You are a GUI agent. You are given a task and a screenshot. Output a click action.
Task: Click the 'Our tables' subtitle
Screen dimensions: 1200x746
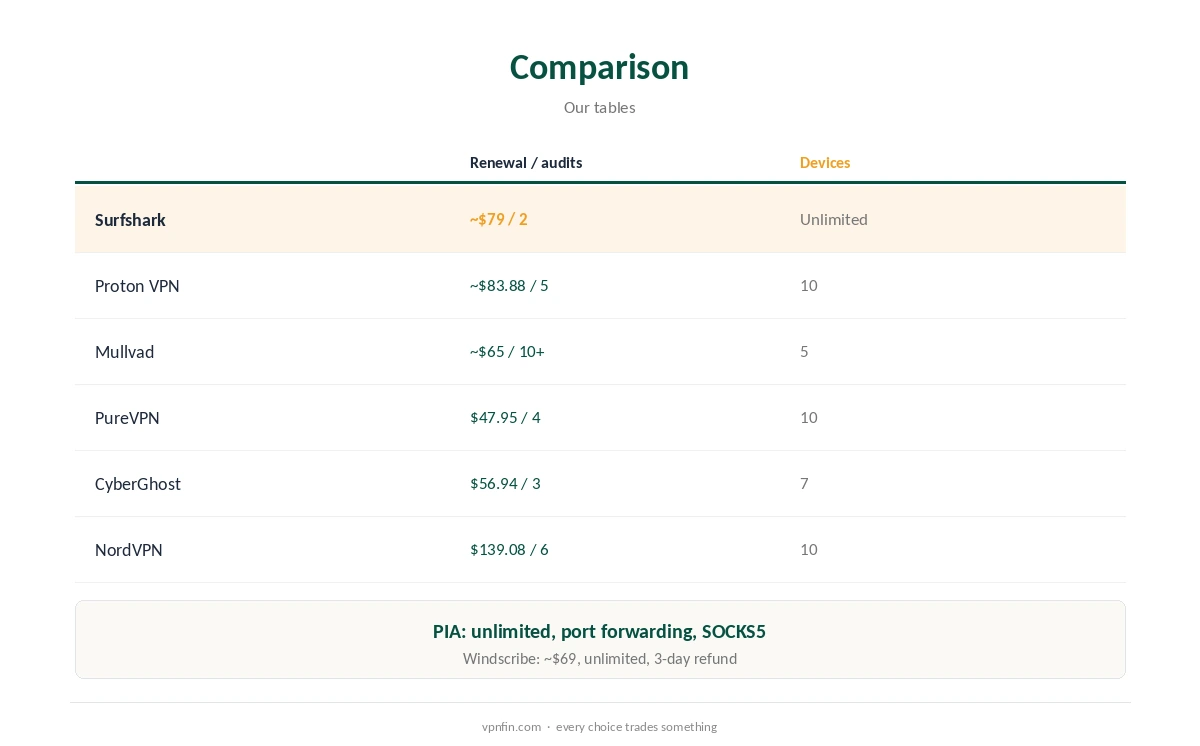click(599, 107)
